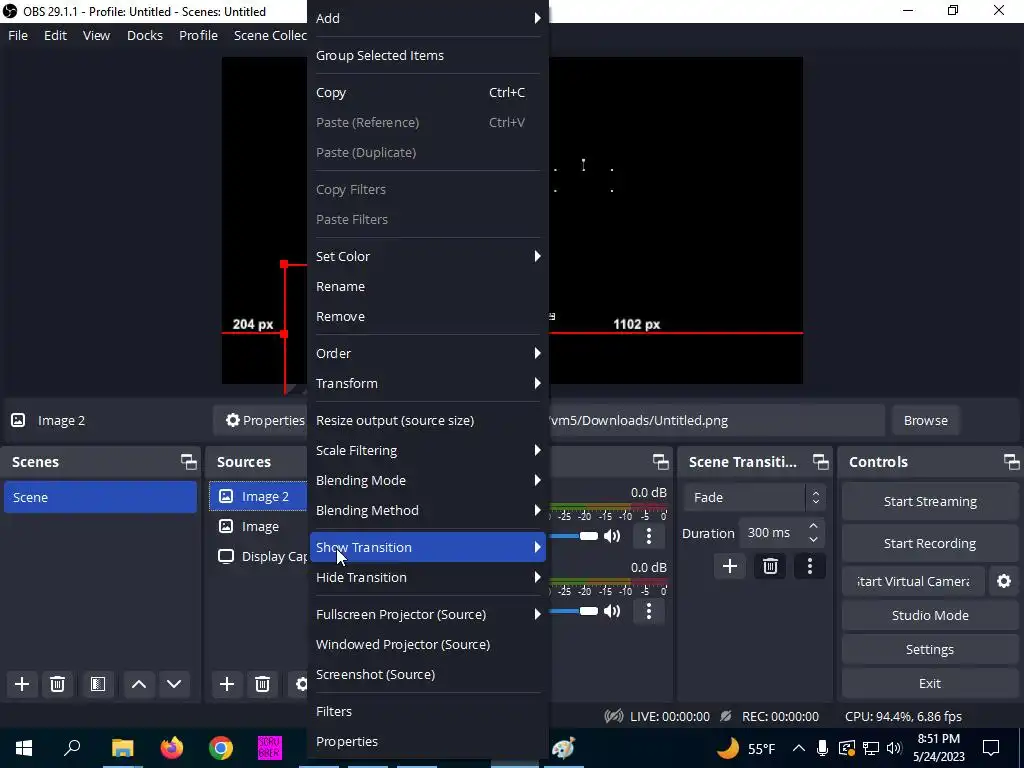Pop out the Controls dock

1012,462
